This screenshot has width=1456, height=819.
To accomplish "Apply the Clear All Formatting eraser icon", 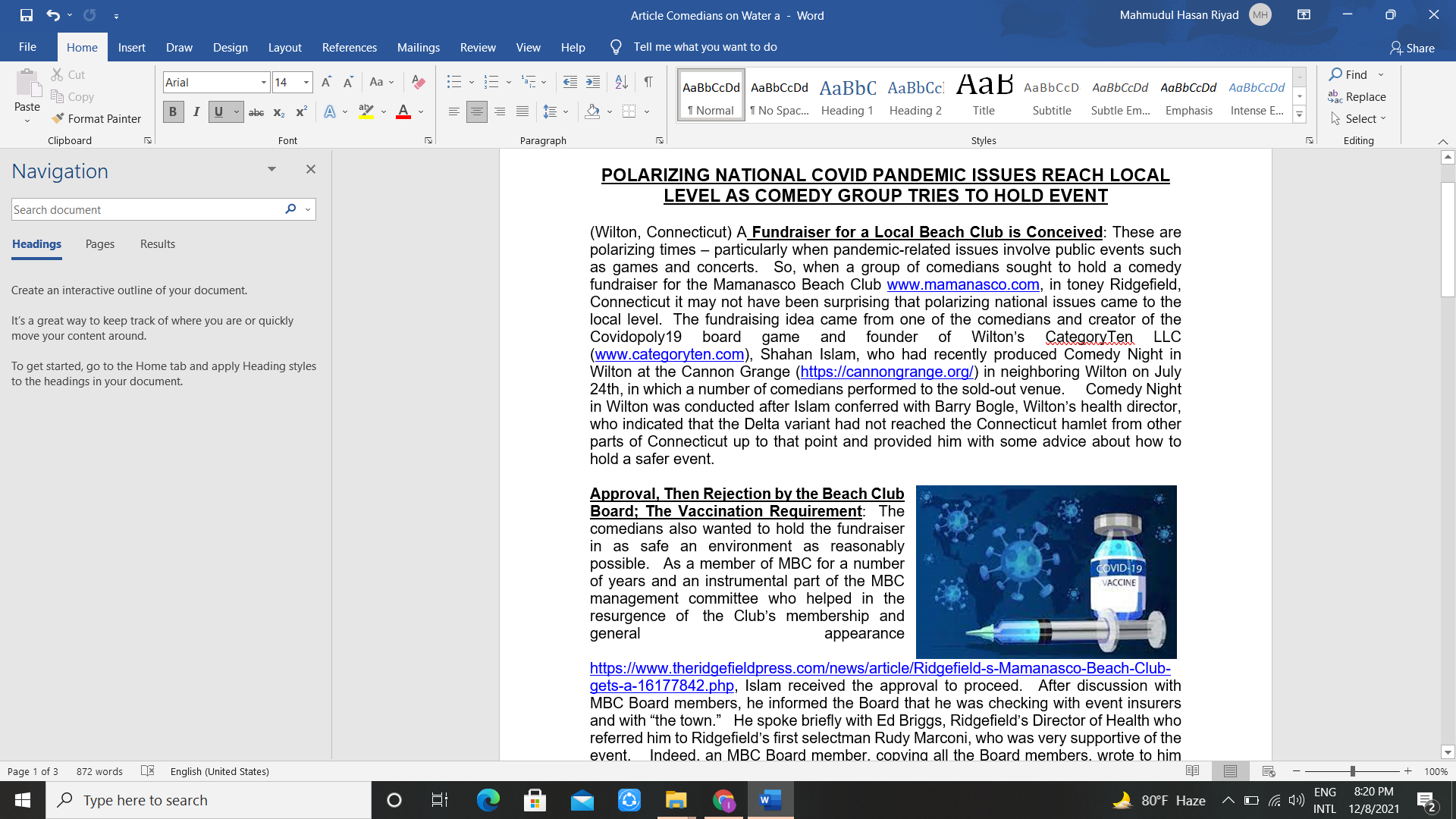I will click(x=418, y=82).
